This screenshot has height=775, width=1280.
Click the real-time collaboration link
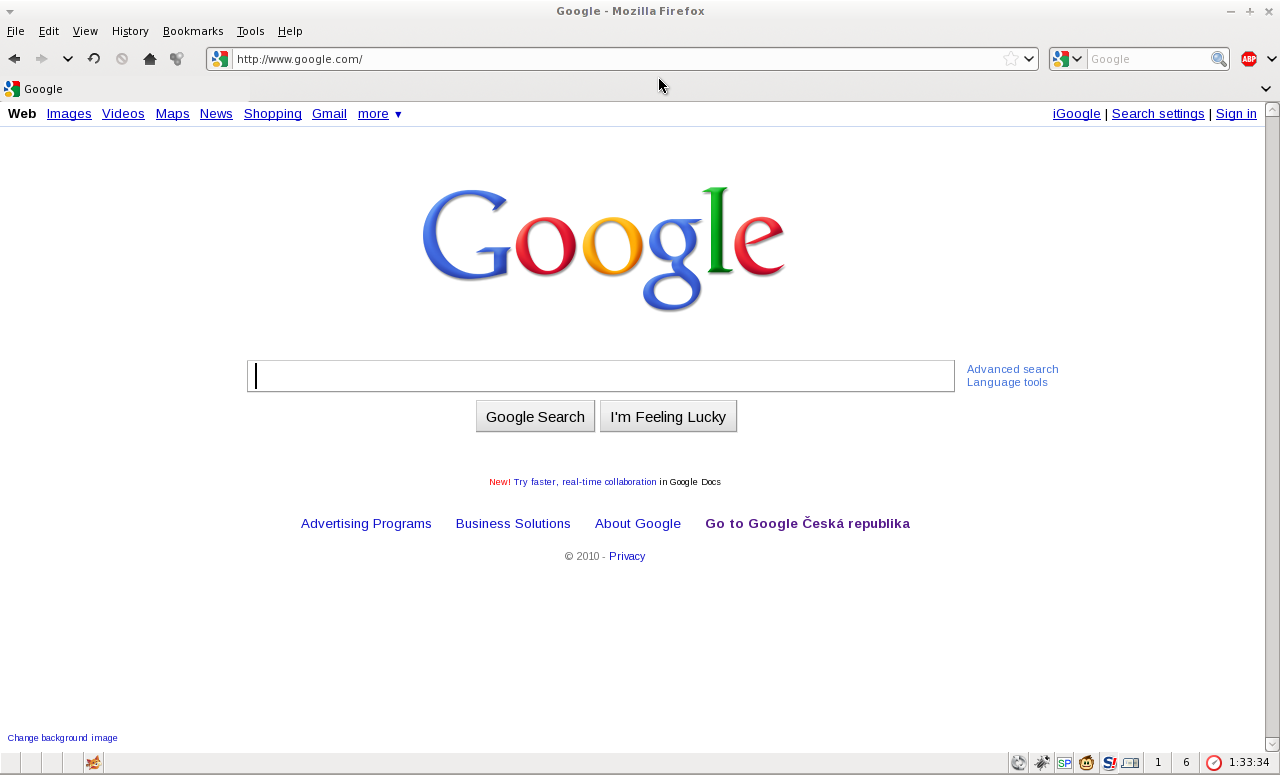609,482
